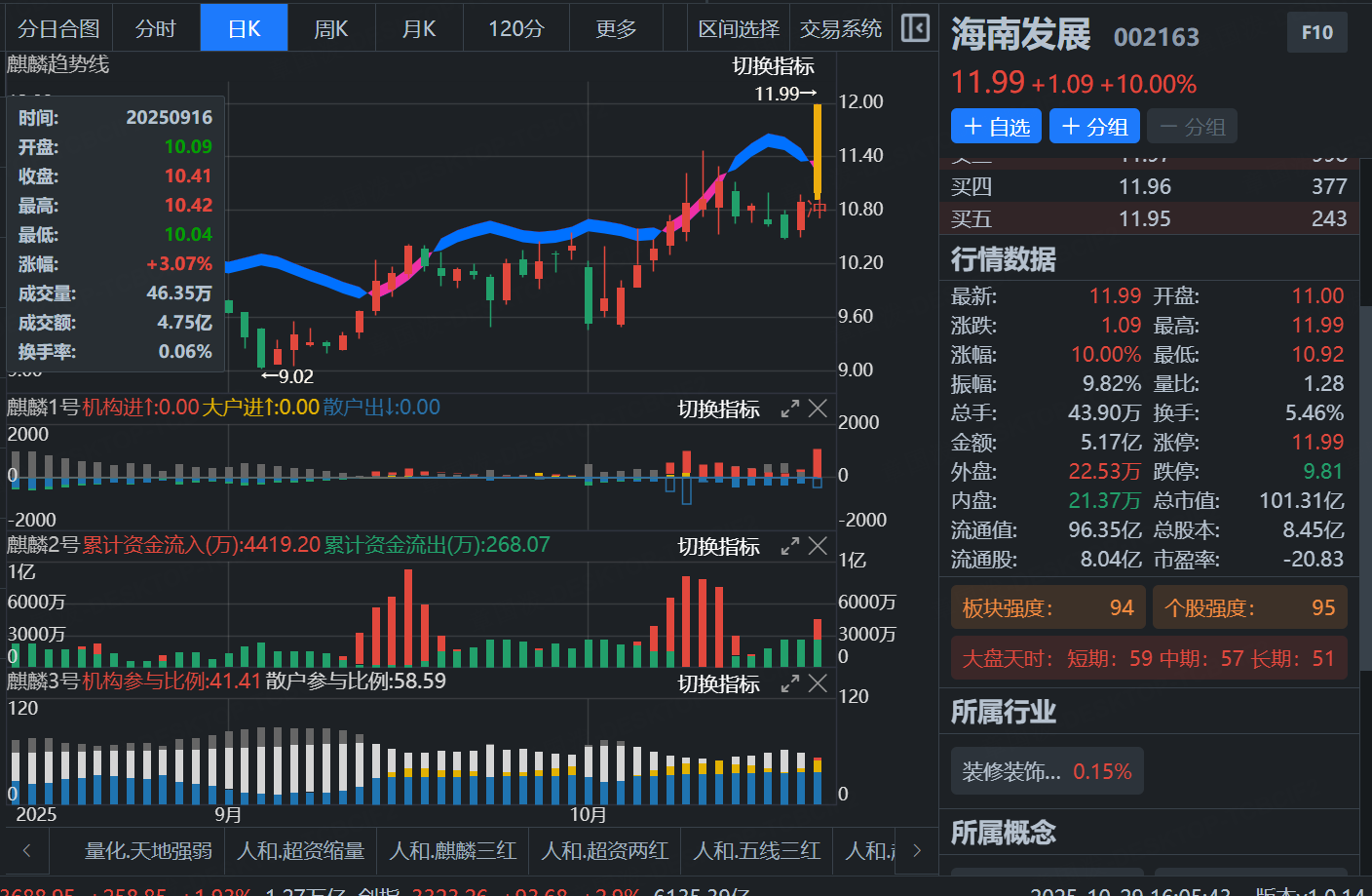The image size is (1372, 896).
Task: Open 切换指标 for main chart
Action: point(773,66)
